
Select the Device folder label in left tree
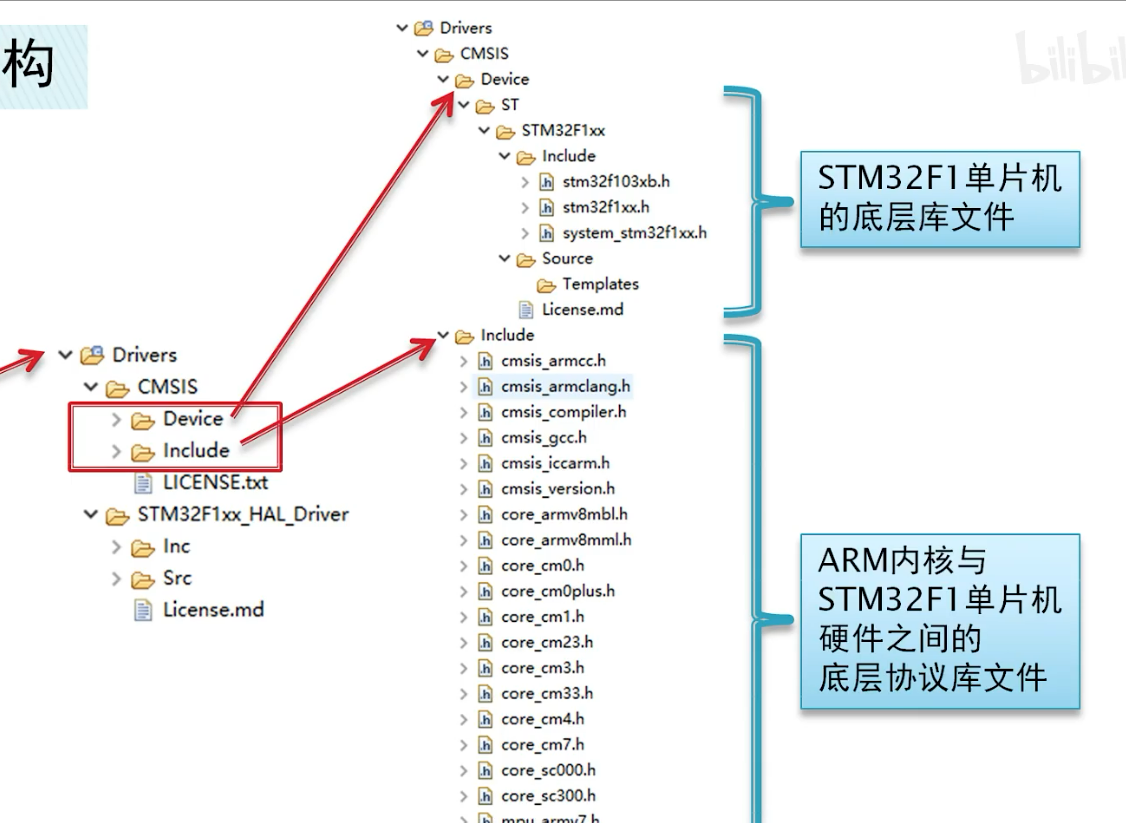[192, 419]
